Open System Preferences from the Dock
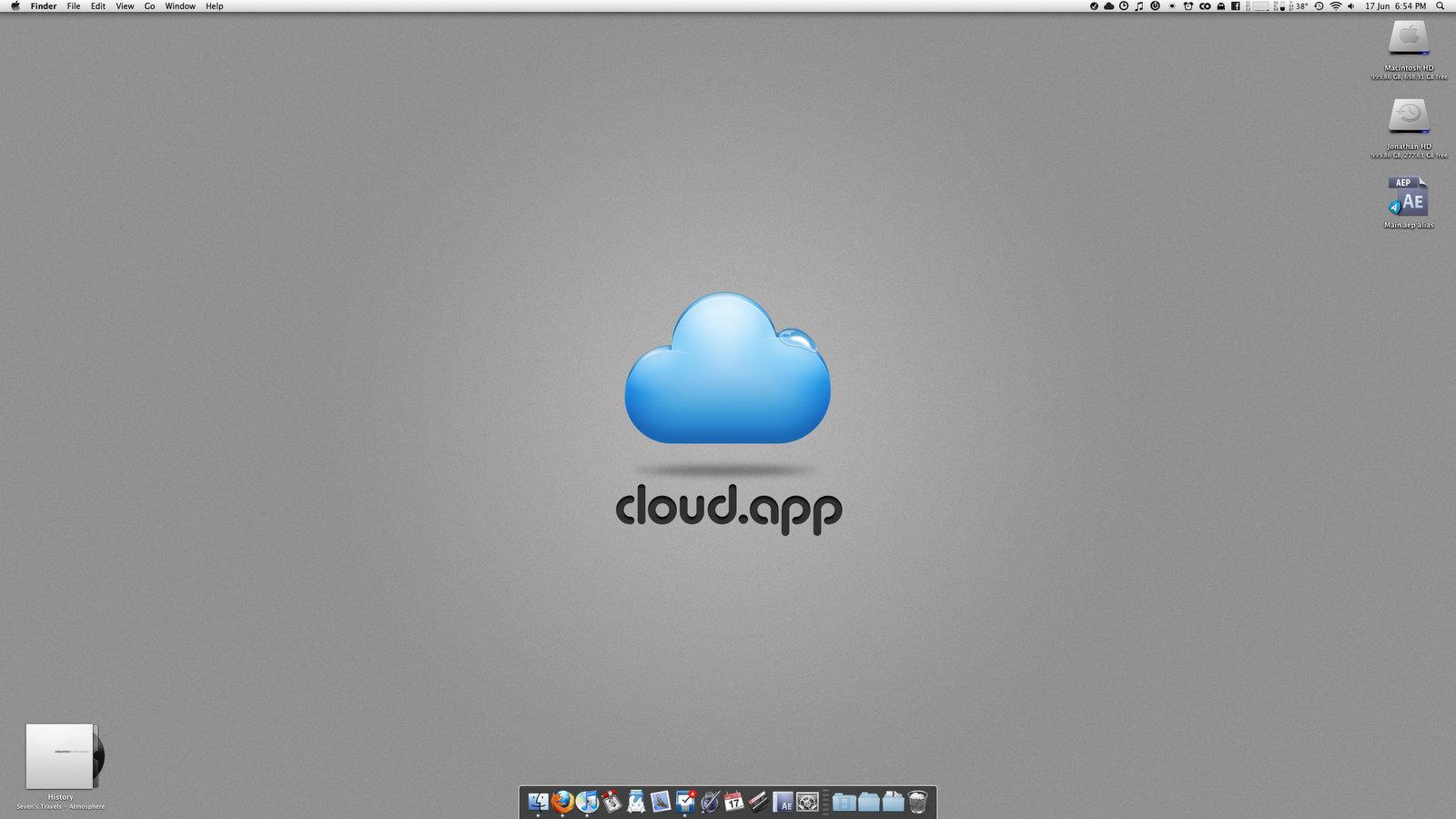This screenshot has width=1456, height=819. pos(807,802)
